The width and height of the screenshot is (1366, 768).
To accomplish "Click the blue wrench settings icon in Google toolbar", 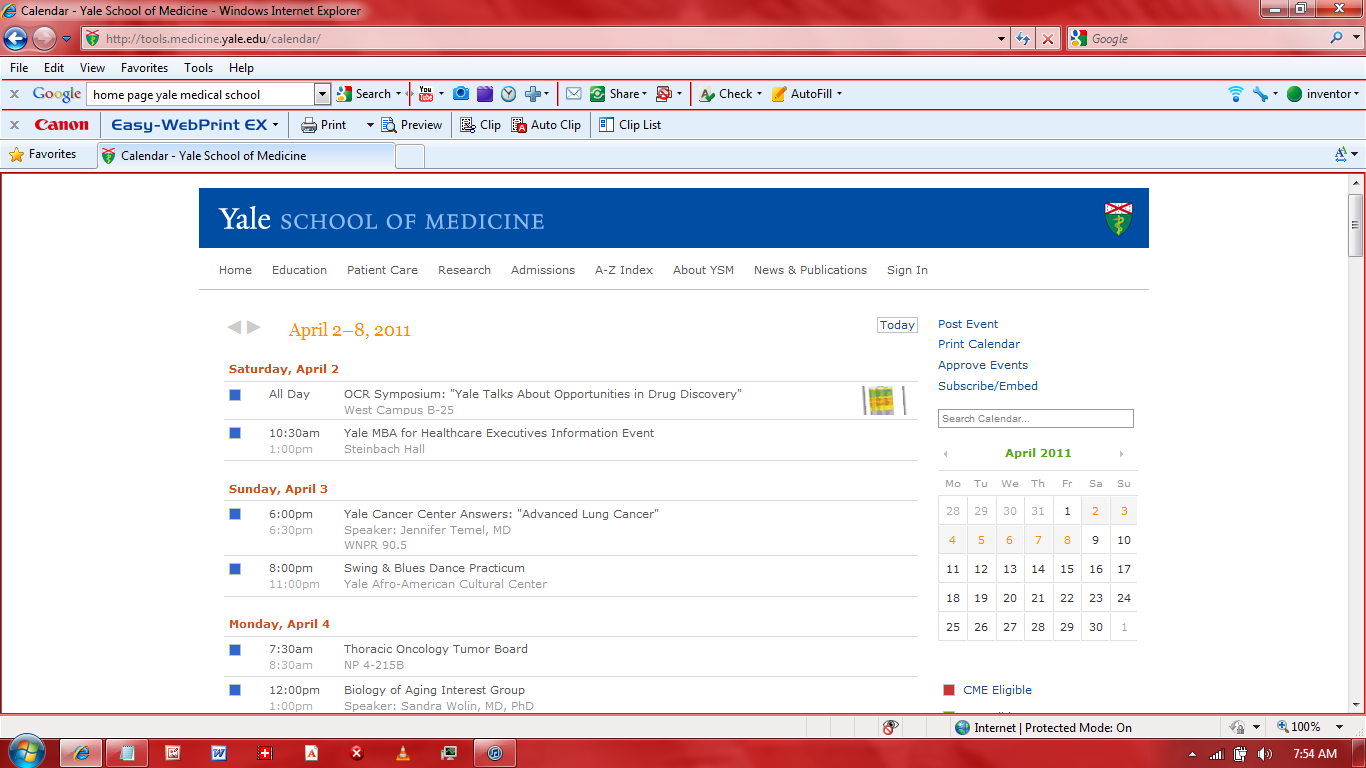I will [x=1260, y=94].
